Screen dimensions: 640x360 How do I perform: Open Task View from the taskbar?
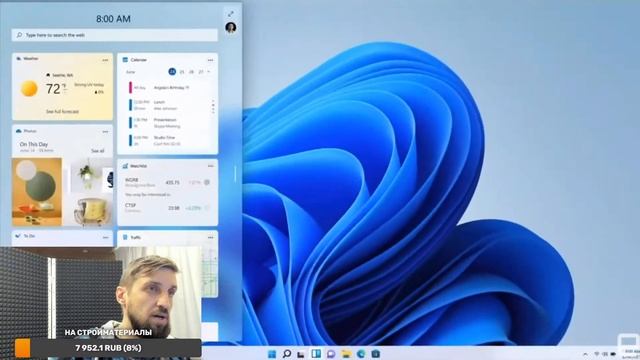point(301,353)
